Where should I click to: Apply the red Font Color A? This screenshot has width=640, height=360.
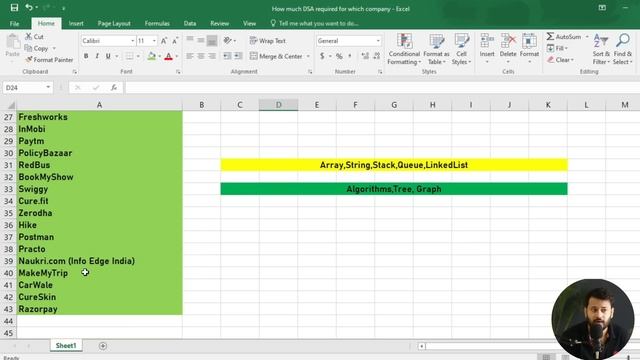[168, 56]
